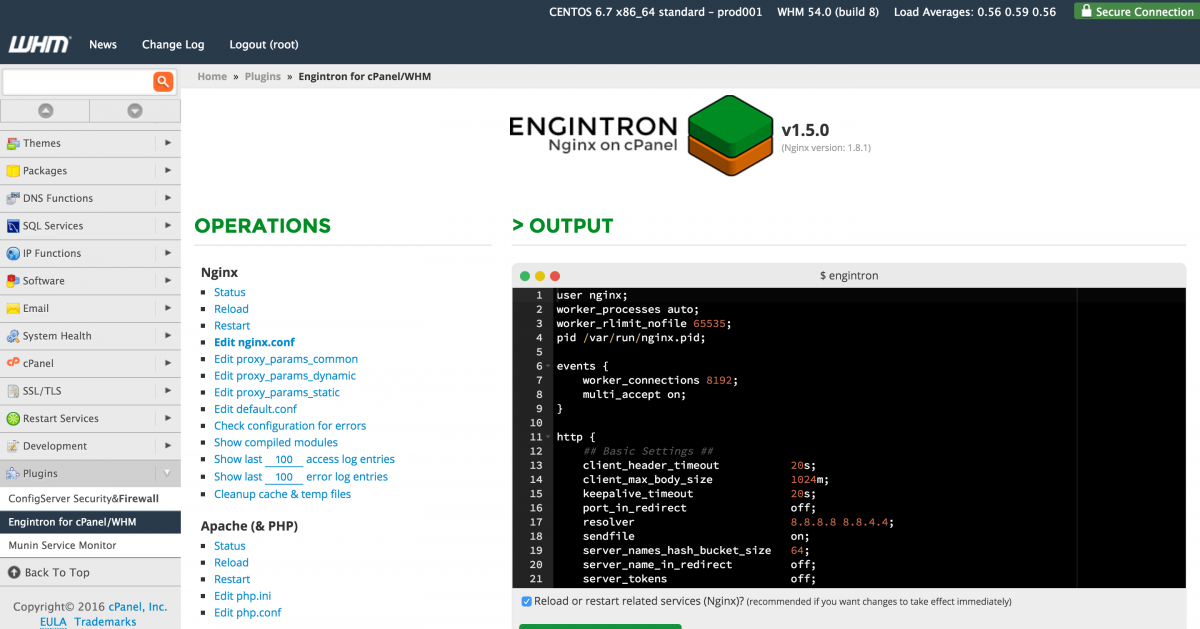Open the cPanel, Inc. copyright link
This screenshot has height=629, width=1200.
coord(138,606)
